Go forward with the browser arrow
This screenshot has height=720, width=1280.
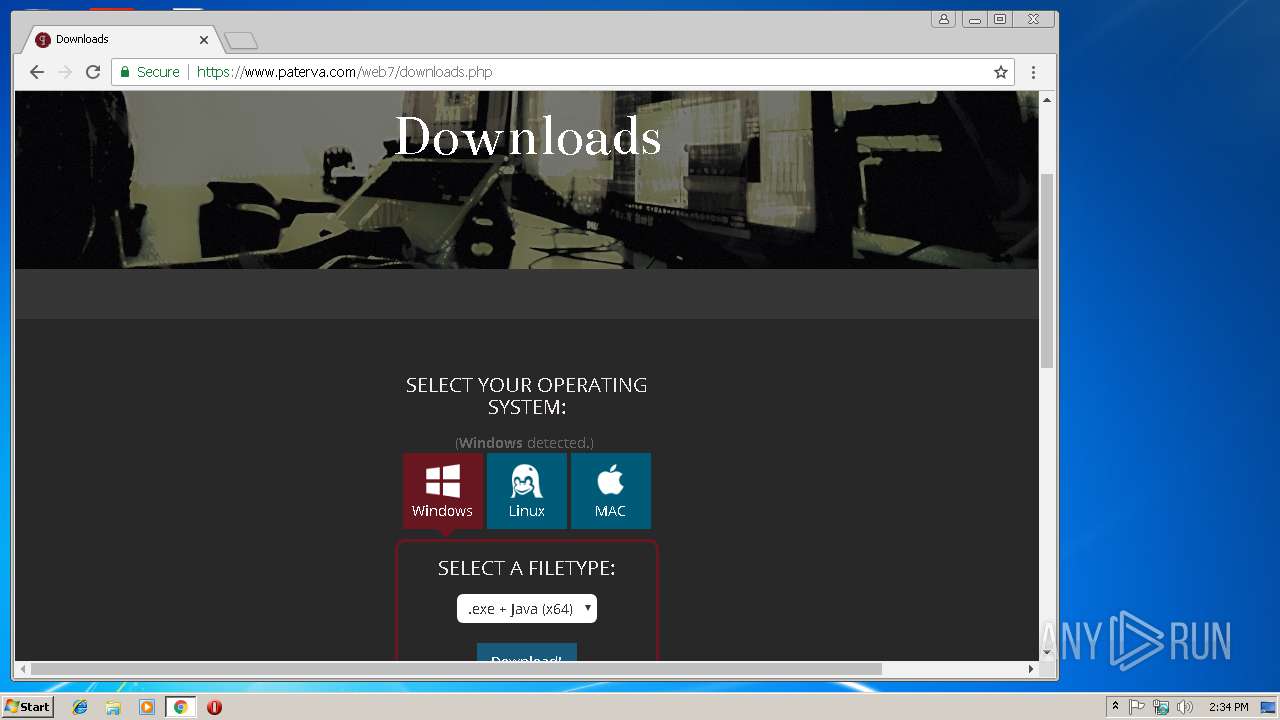point(65,72)
